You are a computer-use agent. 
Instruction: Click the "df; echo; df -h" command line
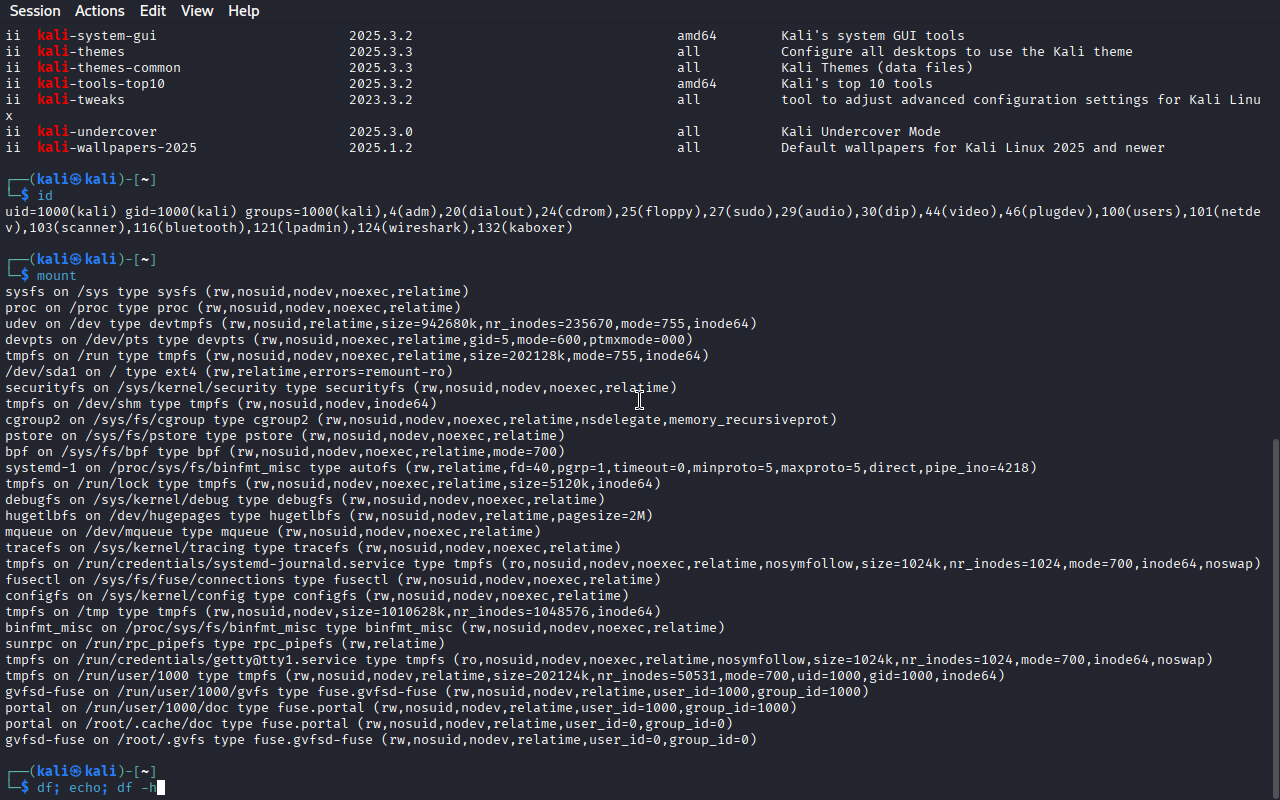click(x=96, y=788)
